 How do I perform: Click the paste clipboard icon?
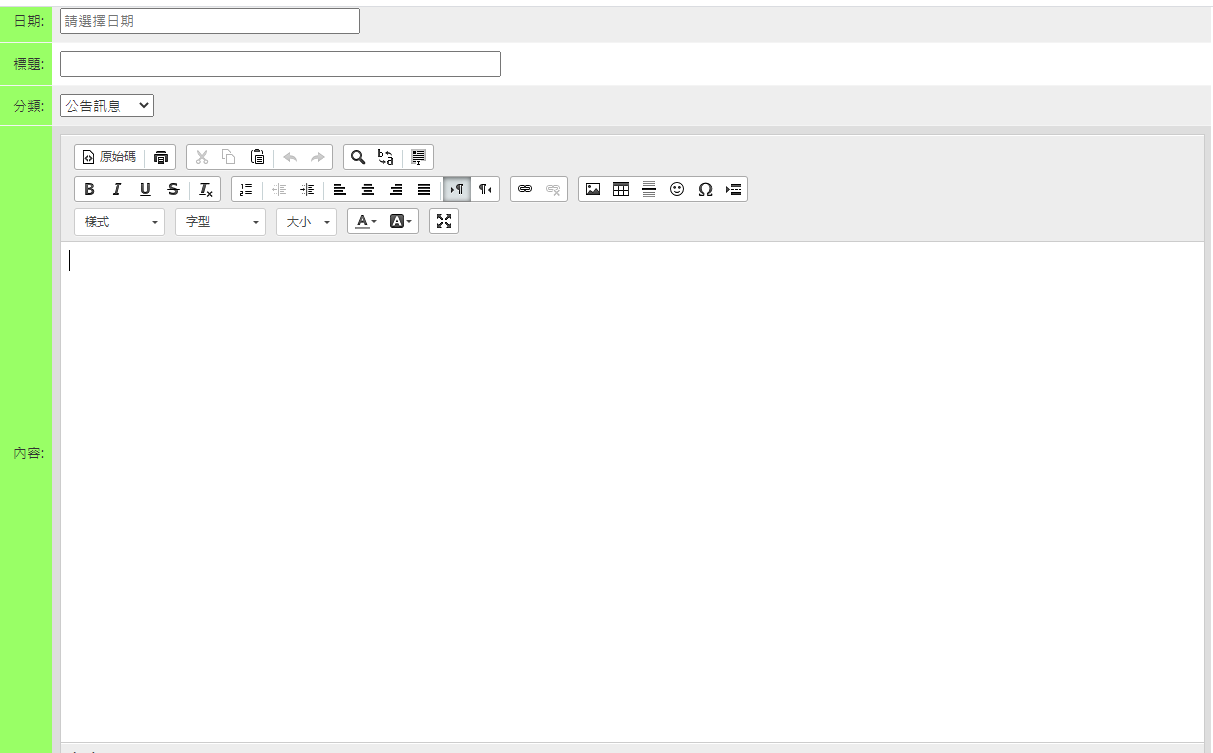pyautogui.click(x=257, y=157)
